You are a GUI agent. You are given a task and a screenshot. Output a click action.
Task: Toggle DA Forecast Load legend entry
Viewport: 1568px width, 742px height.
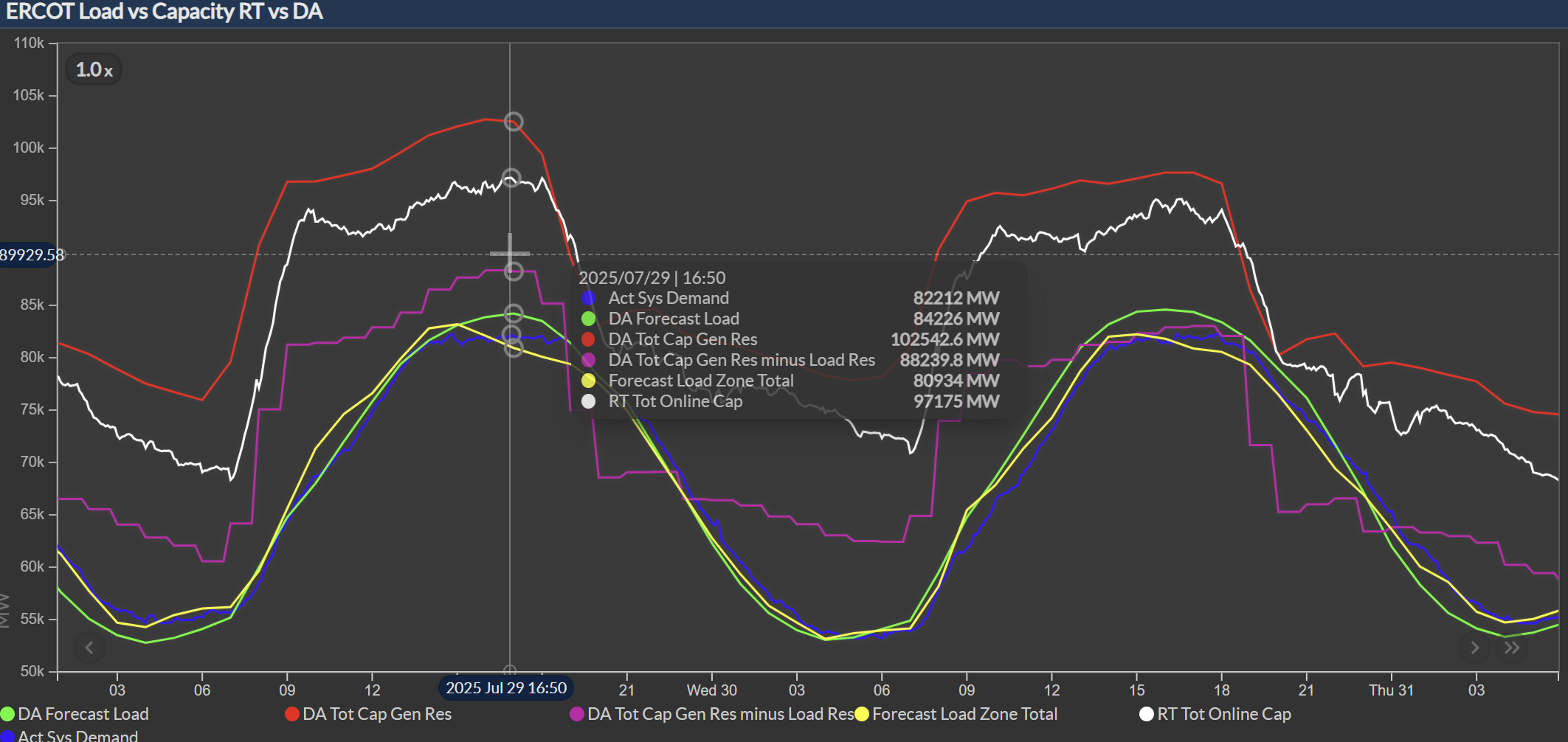[x=75, y=714]
